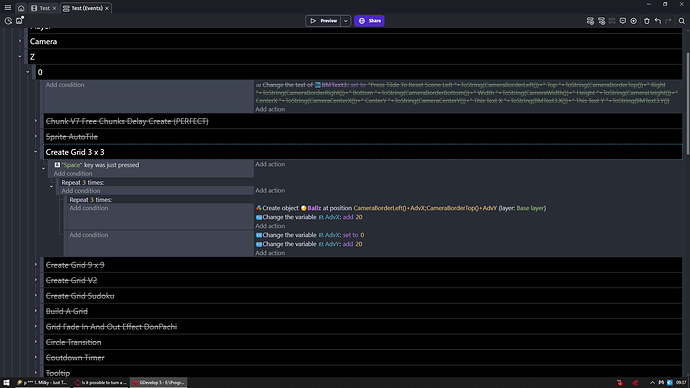Open the main hamburger menu
Viewport: 690px width, 388px height.
pyautogui.click(x=7, y=7)
